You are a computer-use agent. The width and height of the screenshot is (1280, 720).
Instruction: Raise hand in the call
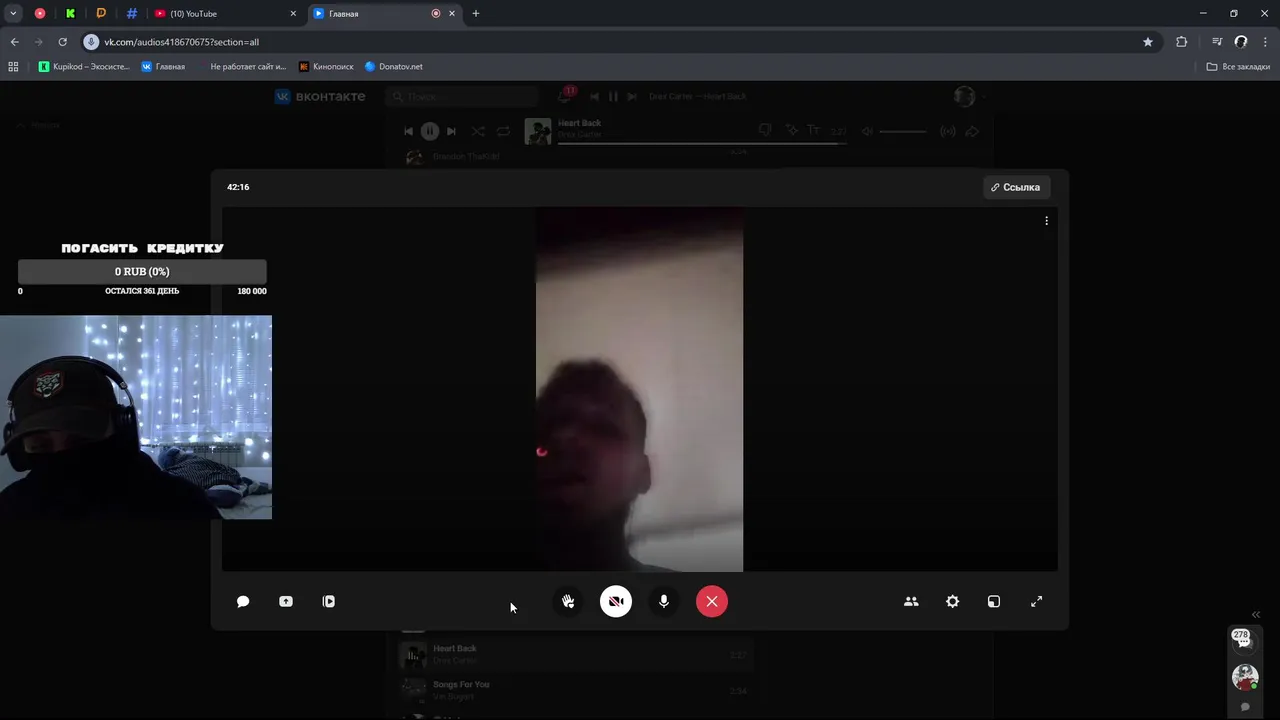coord(568,601)
